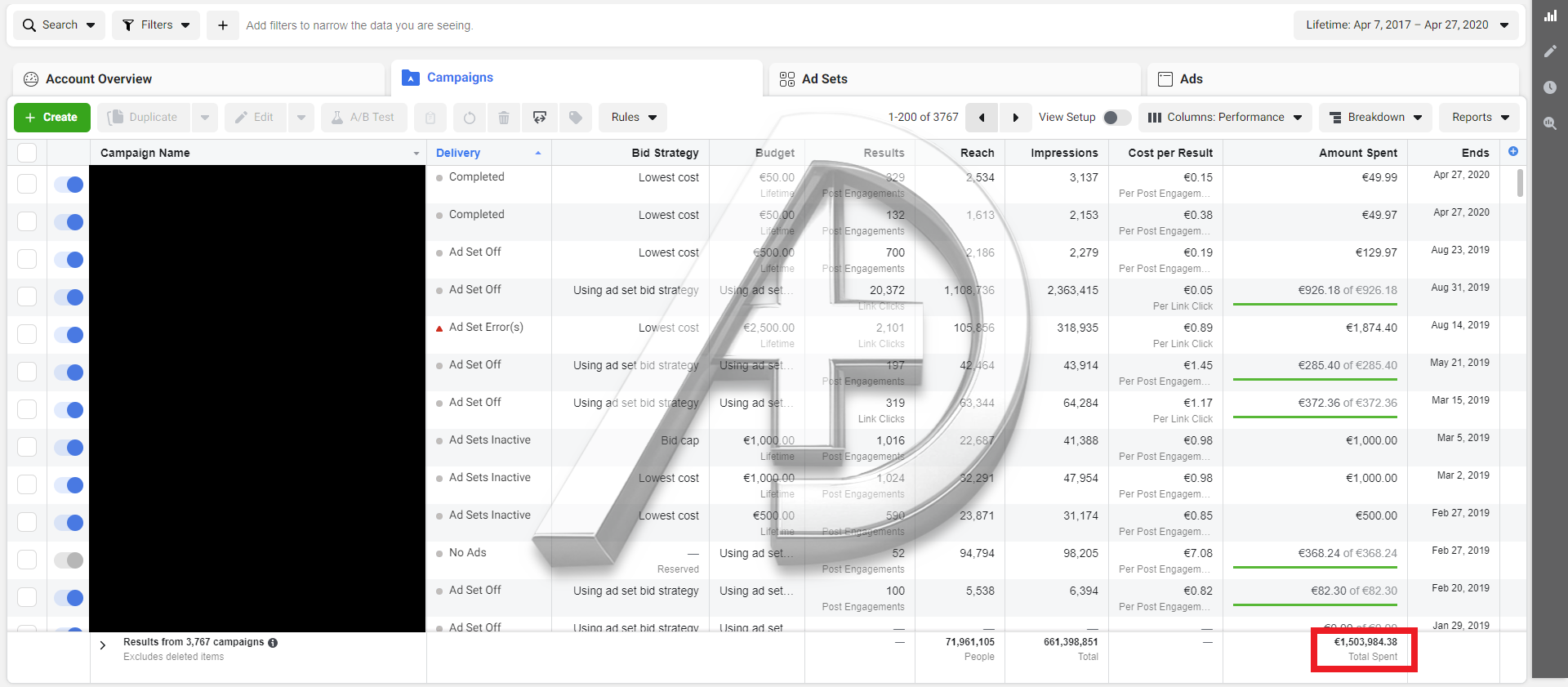Click the export/share arrows icon in toolbar
The width and height of the screenshot is (1568, 687).
[540, 118]
